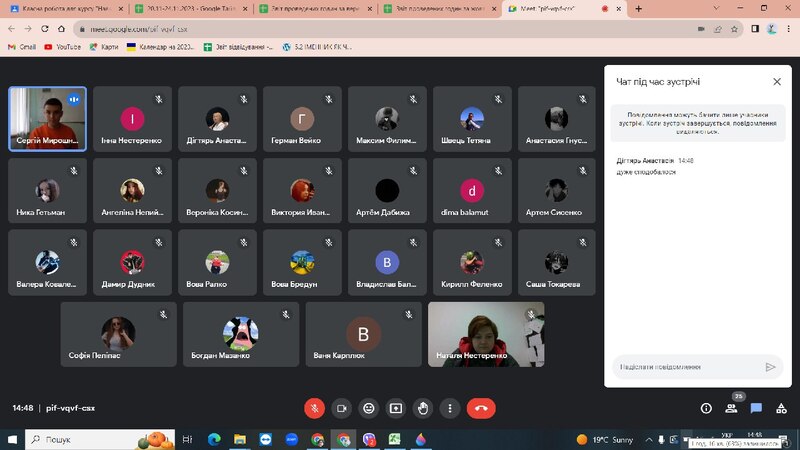Open File Explorer from taskbar
This screenshot has height=450, width=800.
coord(240,439)
